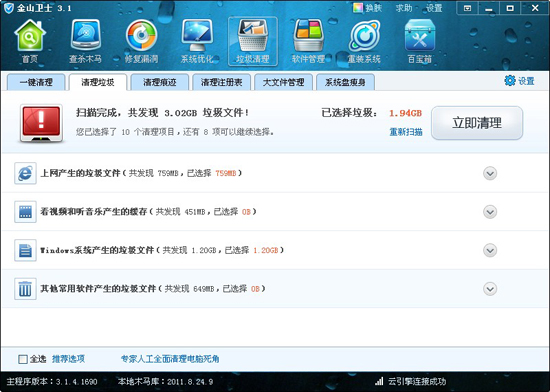Screen dimensions: 550x392
Task: Open 专家人工全面清理电脑死角 link
Action: click(x=170, y=359)
